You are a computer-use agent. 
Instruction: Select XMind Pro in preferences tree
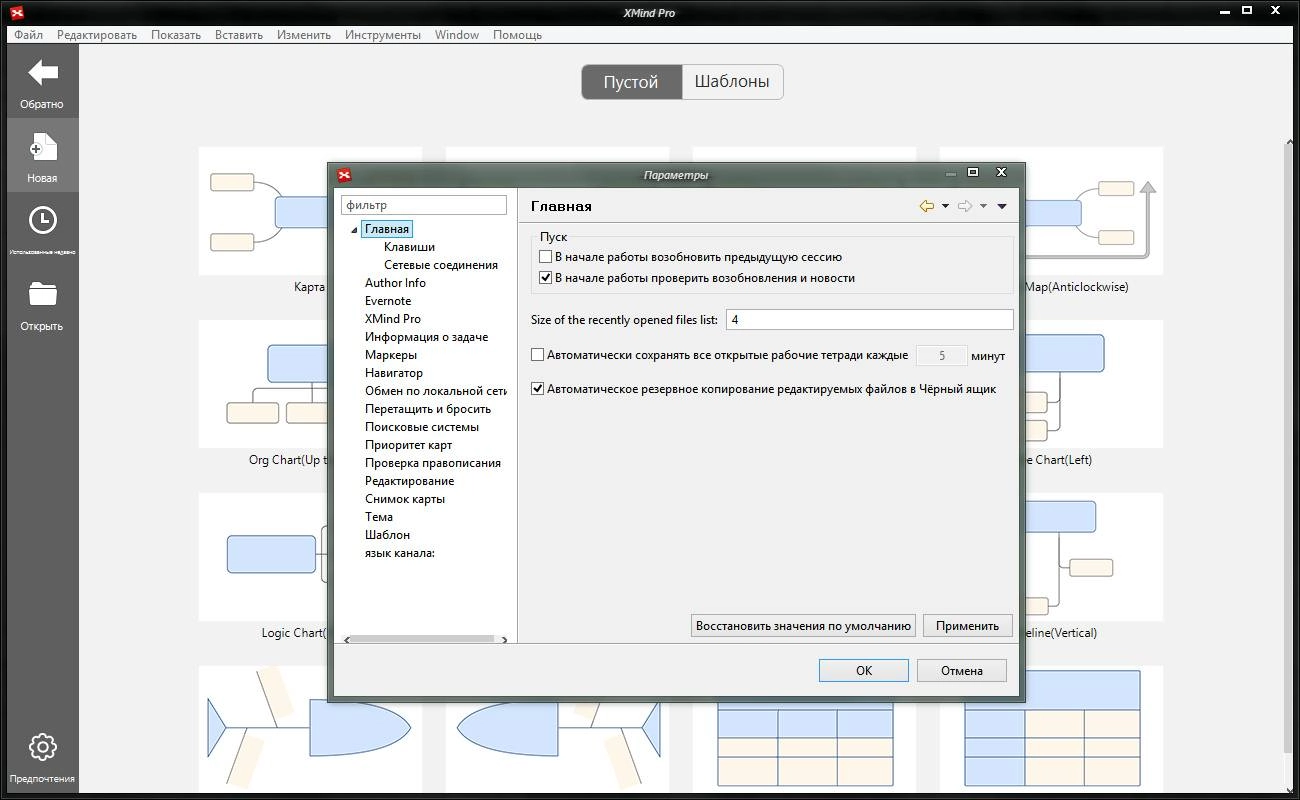[x=393, y=319]
